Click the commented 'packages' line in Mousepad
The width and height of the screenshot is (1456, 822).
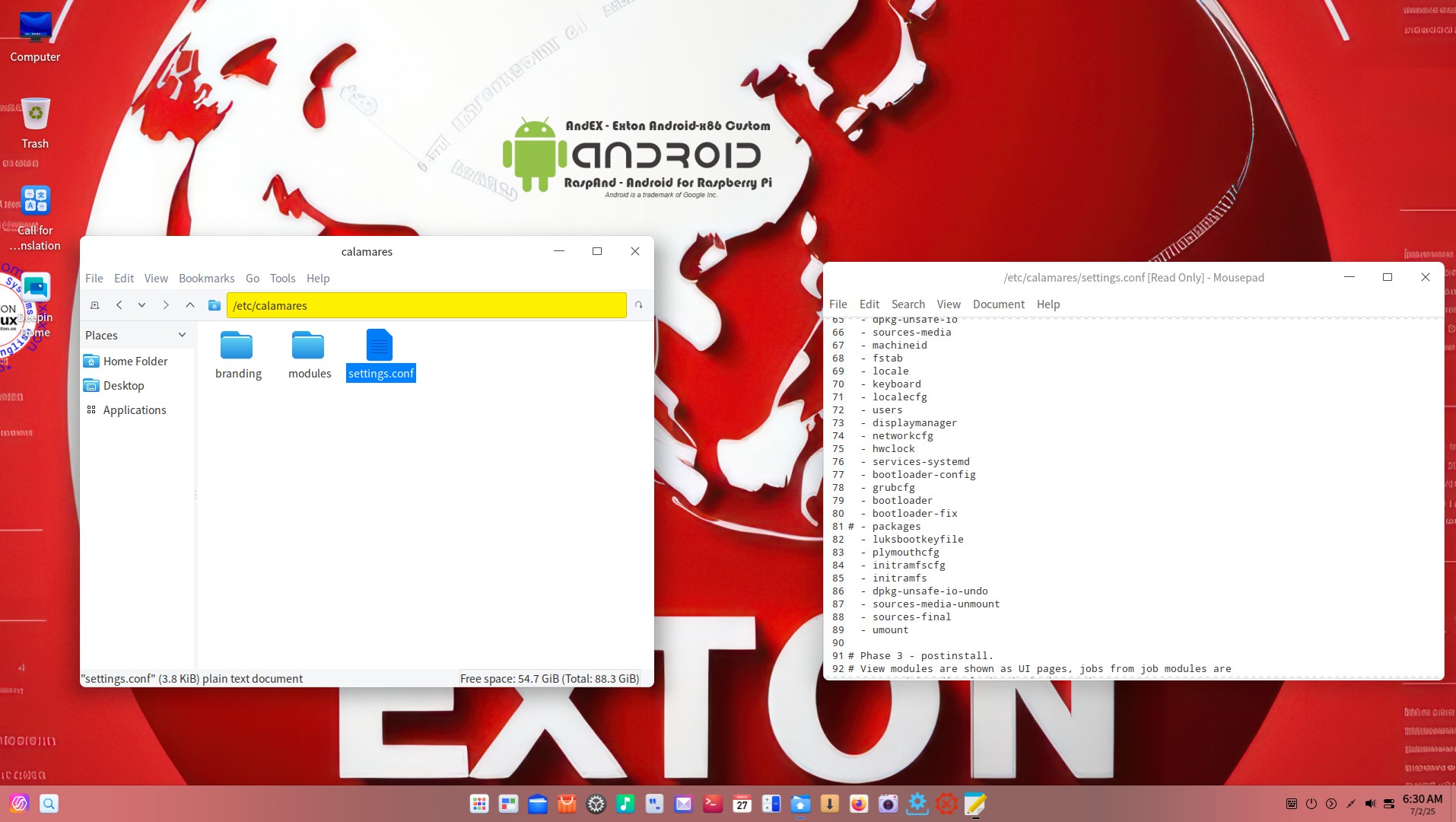coord(896,527)
